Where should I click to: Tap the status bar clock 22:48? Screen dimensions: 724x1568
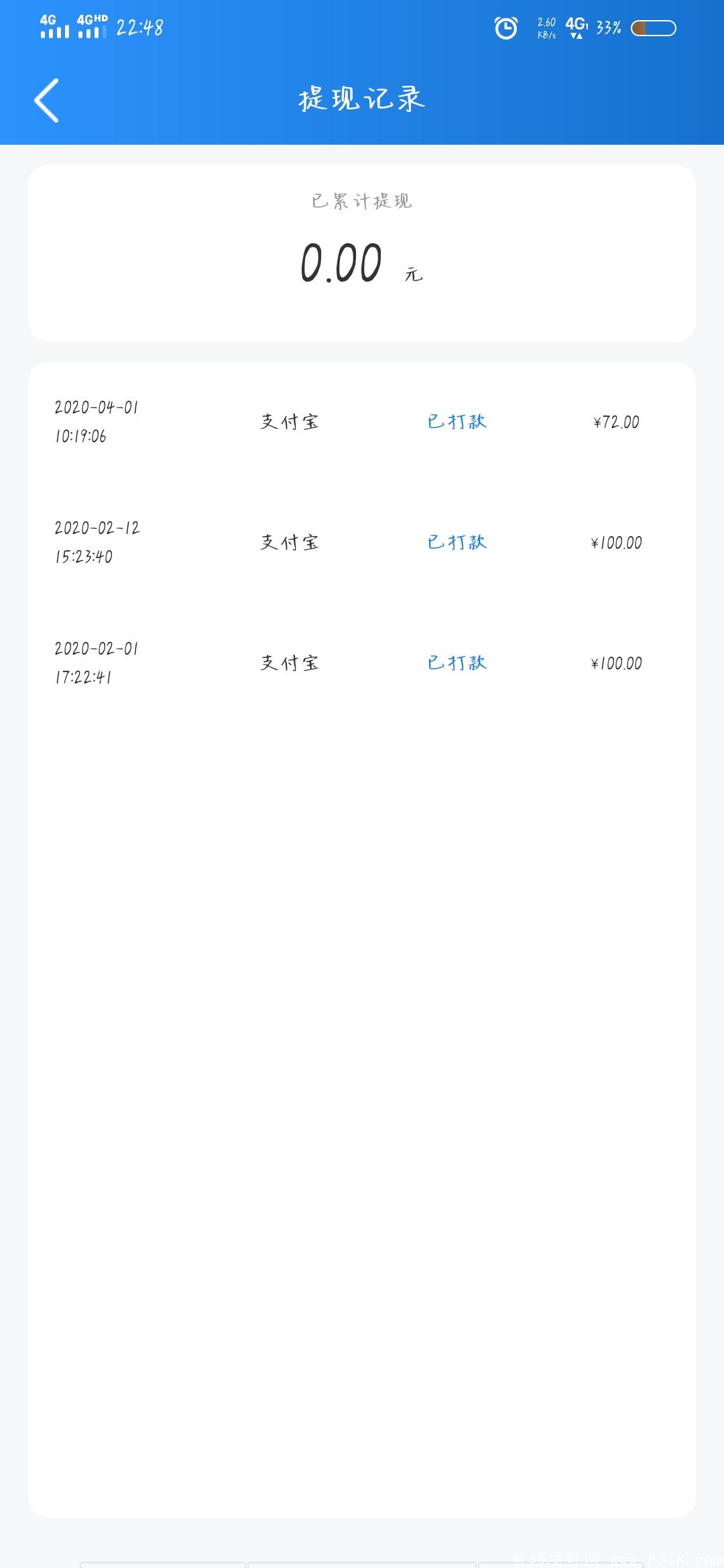tap(139, 28)
